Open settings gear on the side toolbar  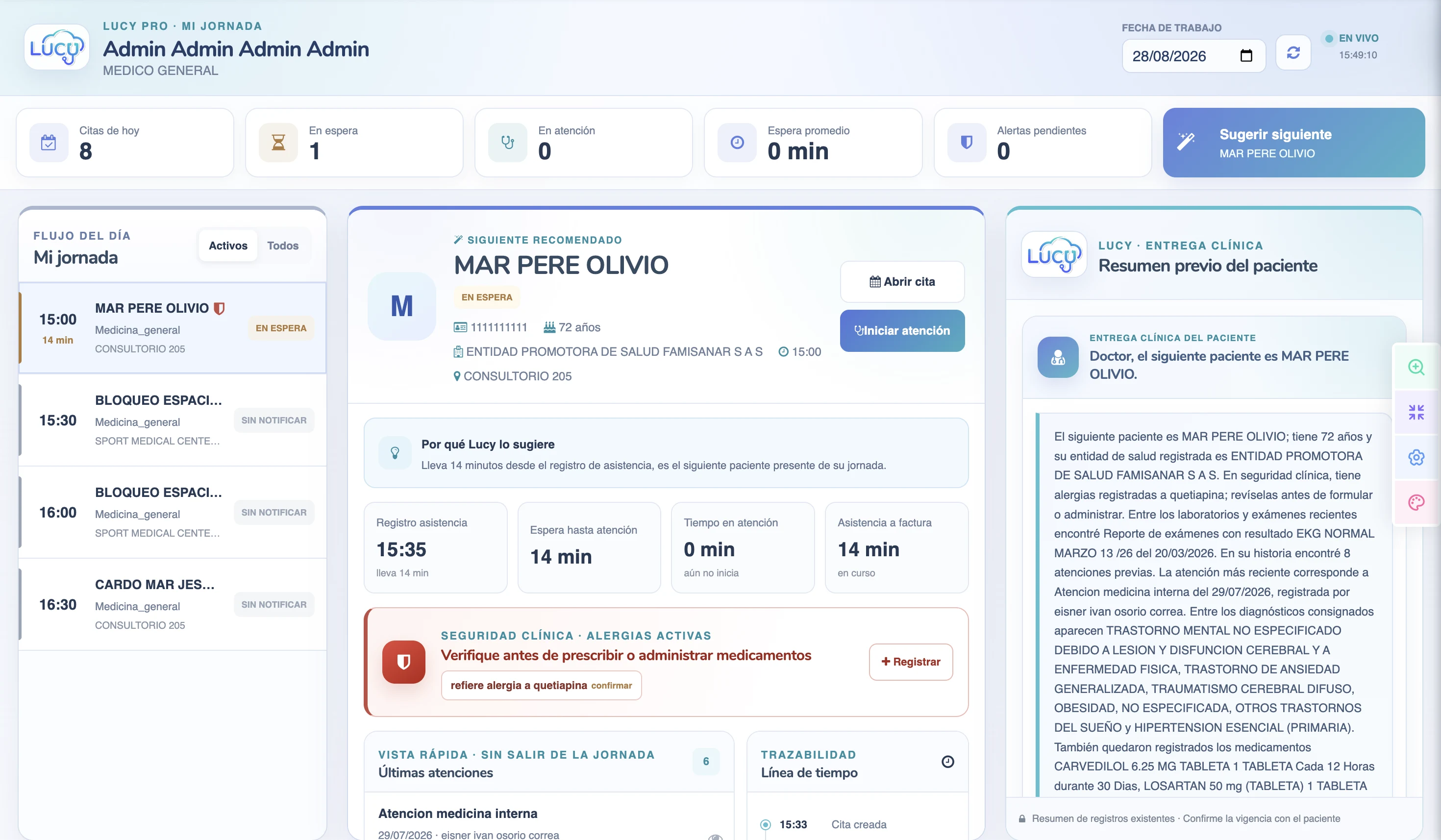(x=1416, y=457)
